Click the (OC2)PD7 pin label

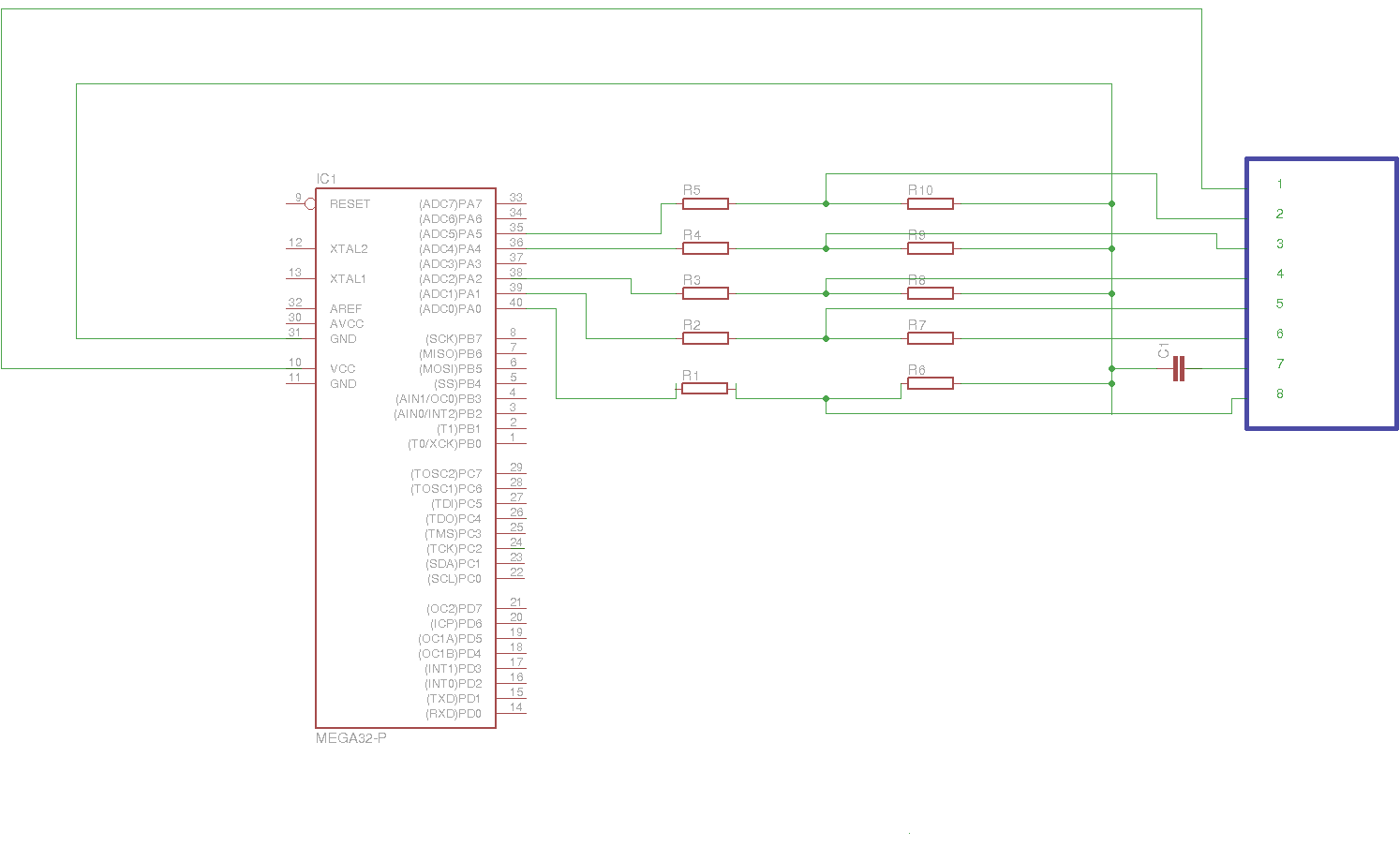coord(454,609)
